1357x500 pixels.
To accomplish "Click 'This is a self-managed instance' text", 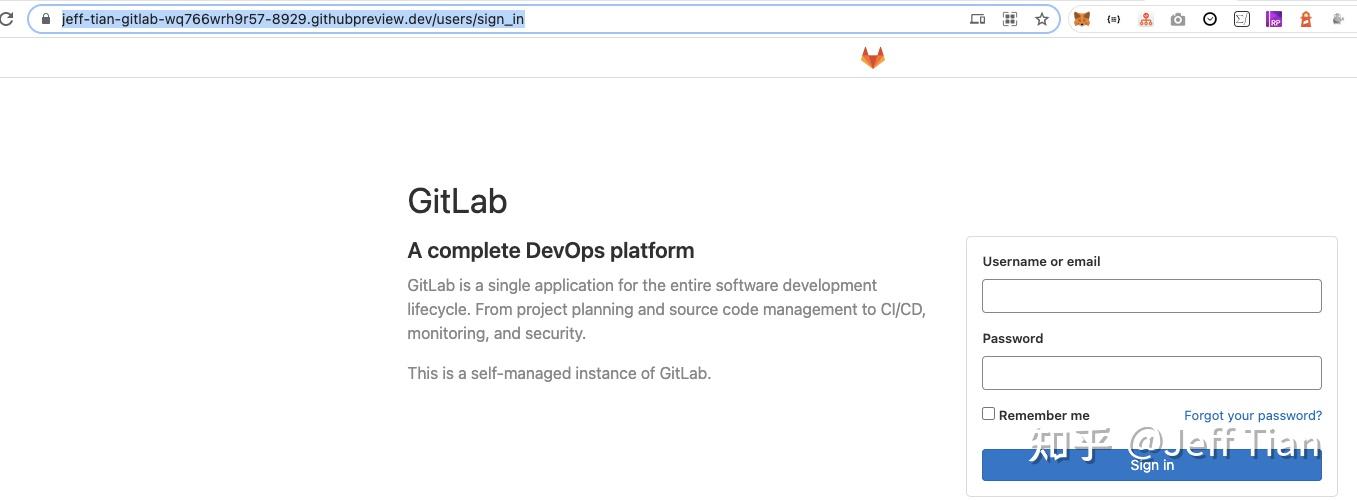I will click(x=559, y=373).
